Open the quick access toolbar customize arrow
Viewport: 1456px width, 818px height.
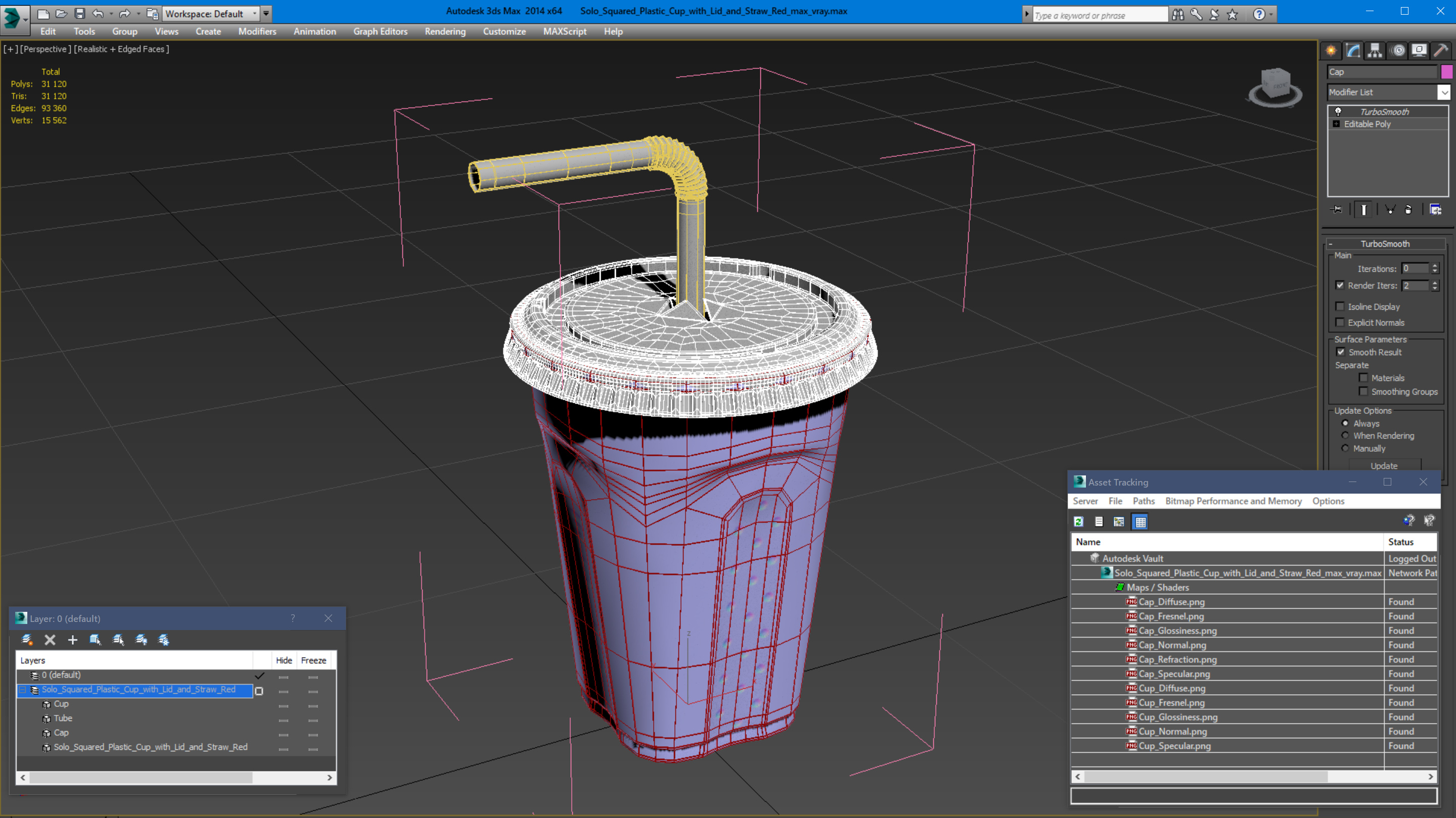(x=266, y=14)
